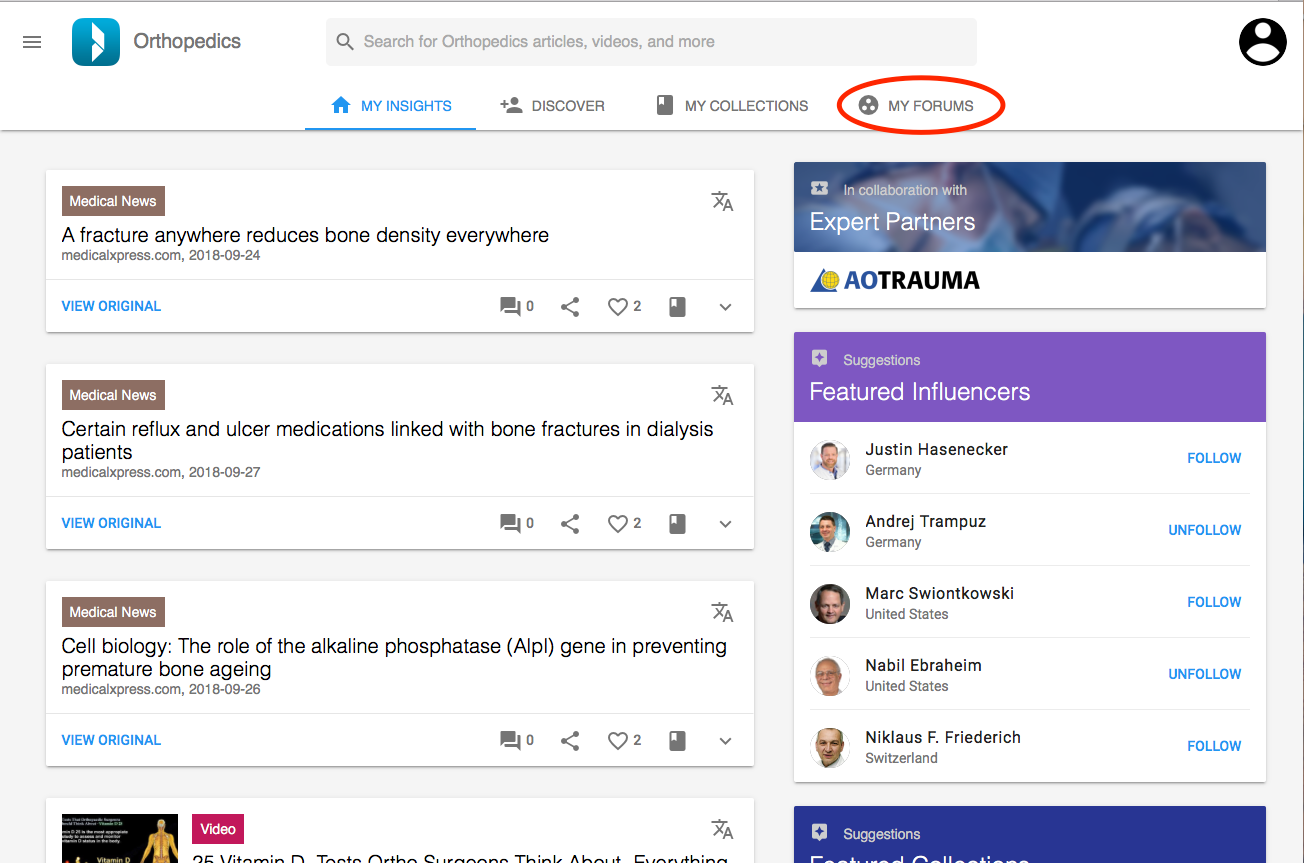Click the Video tag label
This screenshot has width=1304, height=863.
tap(218, 829)
